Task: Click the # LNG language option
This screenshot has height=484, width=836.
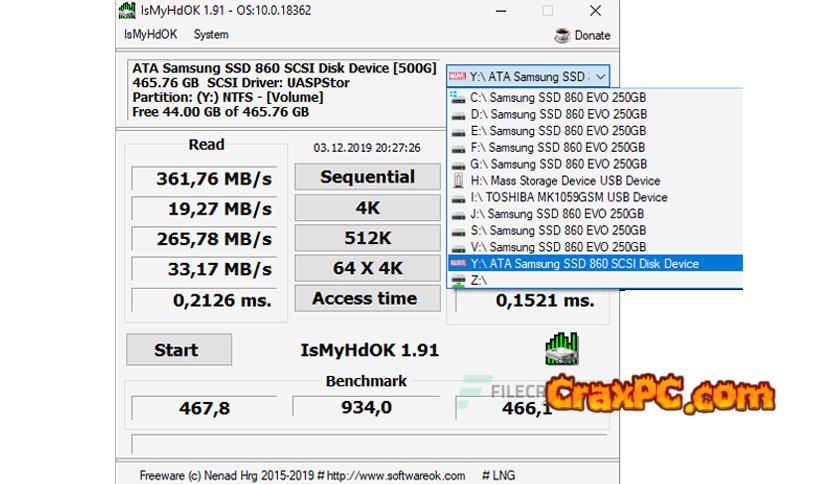Action: tap(499, 475)
